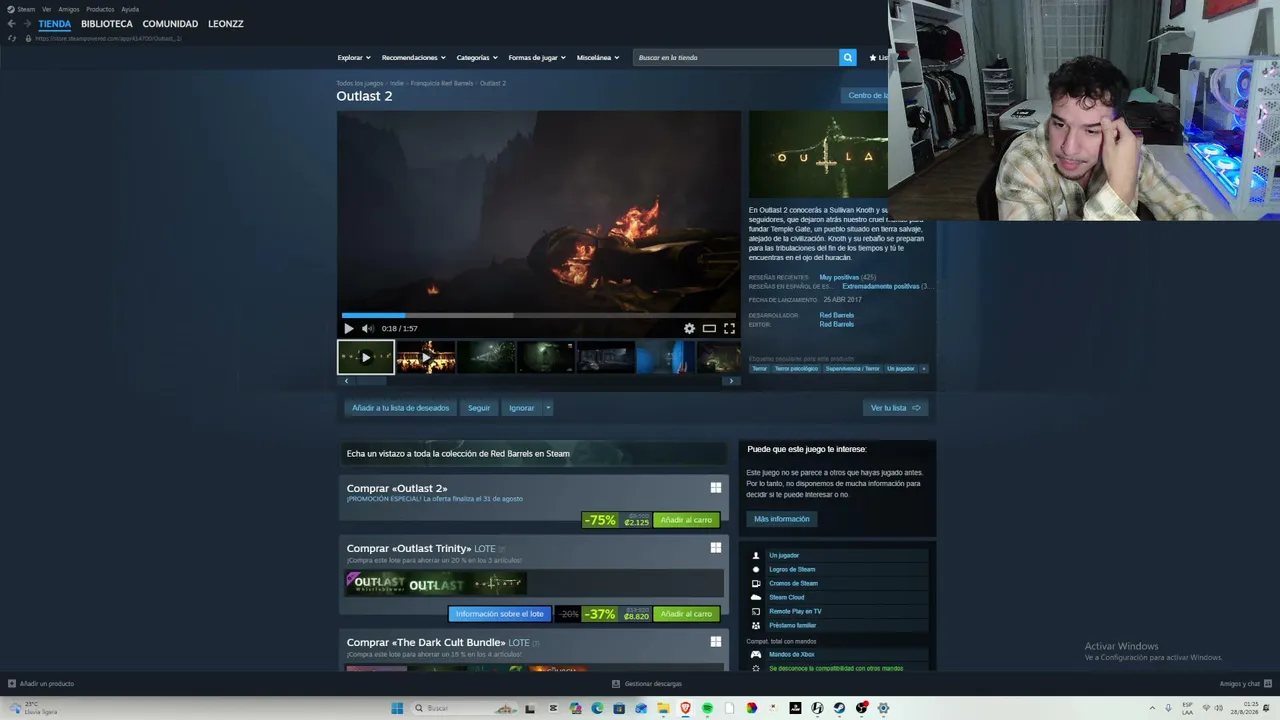Add Outlast 2 to cart

click(686, 520)
